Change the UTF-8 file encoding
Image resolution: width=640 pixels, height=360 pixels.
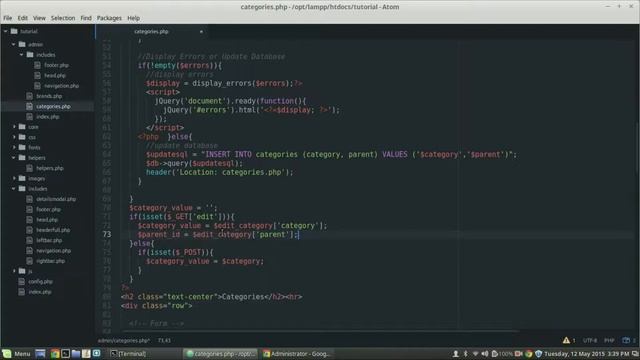click(590, 340)
